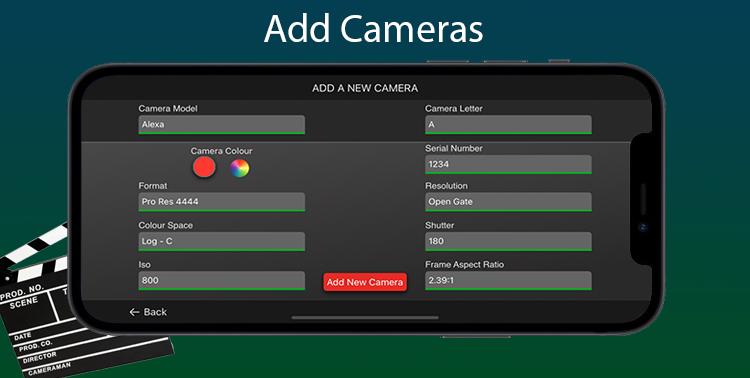Click the Iso label
Image resolution: width=750 pixels, height=378 pixels.
pyautogui.click(x=144, y=265)
